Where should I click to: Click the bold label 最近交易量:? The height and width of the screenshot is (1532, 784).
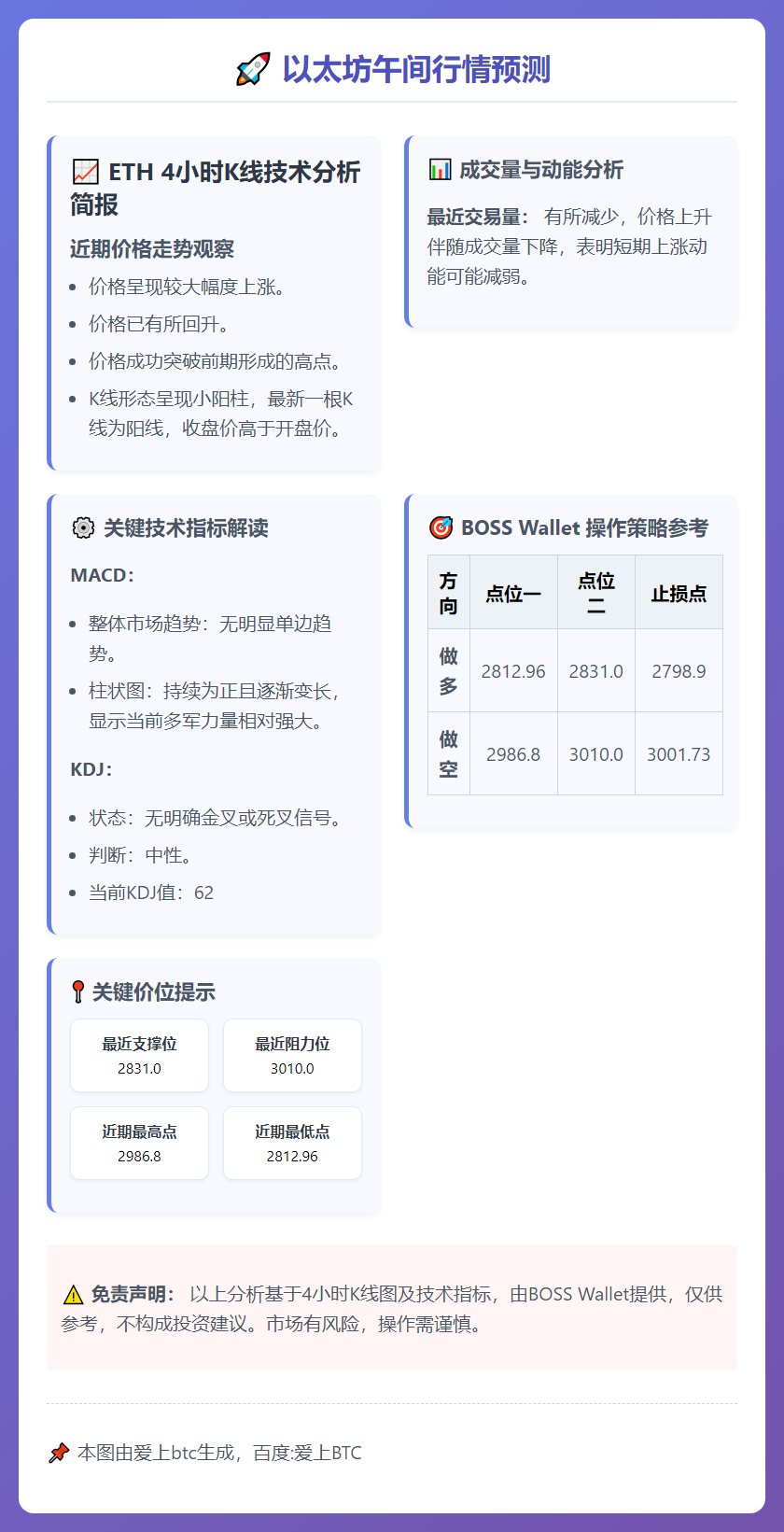point(478,217)
